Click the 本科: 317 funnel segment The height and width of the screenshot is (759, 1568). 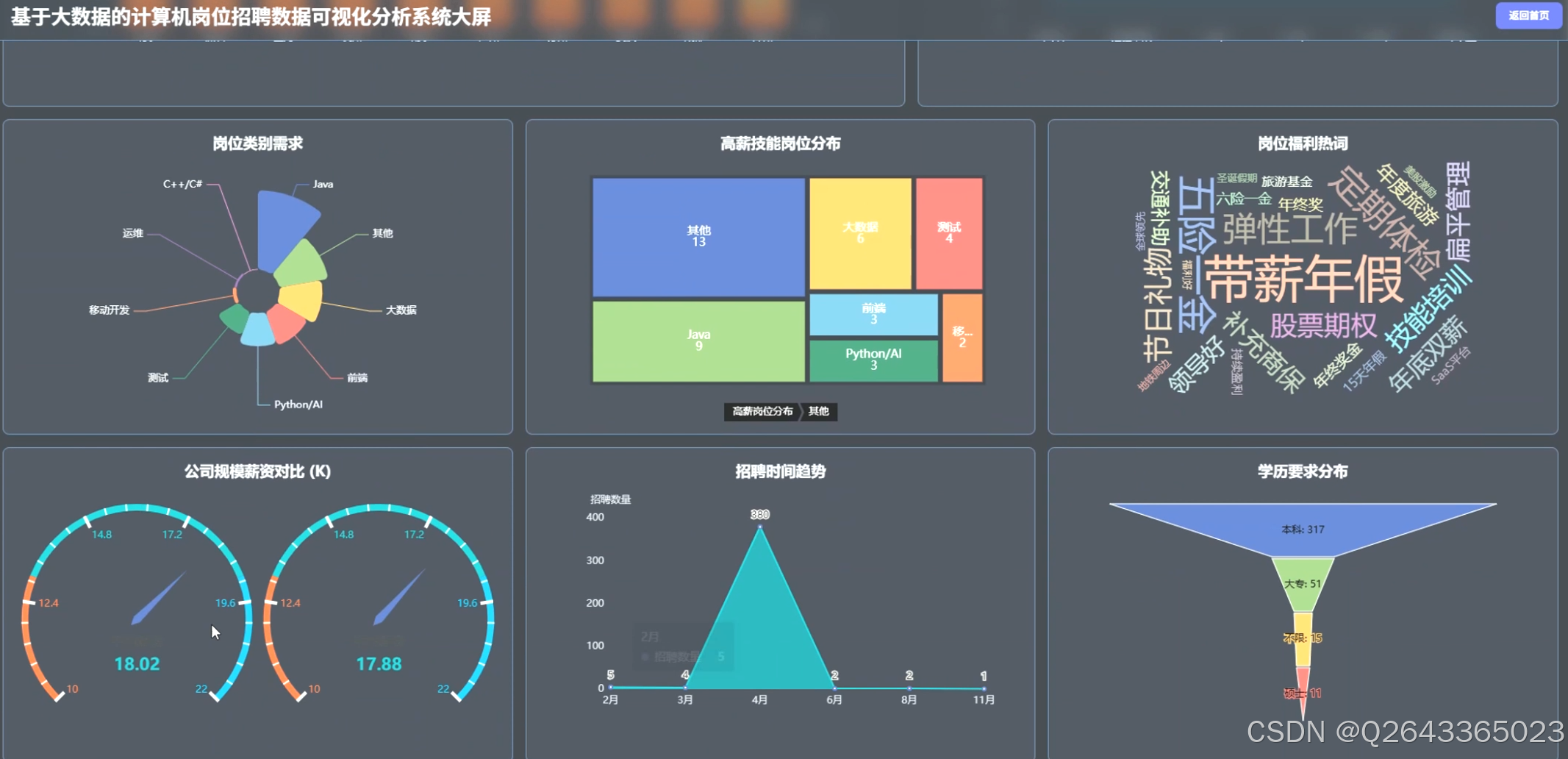point(1303,530)
